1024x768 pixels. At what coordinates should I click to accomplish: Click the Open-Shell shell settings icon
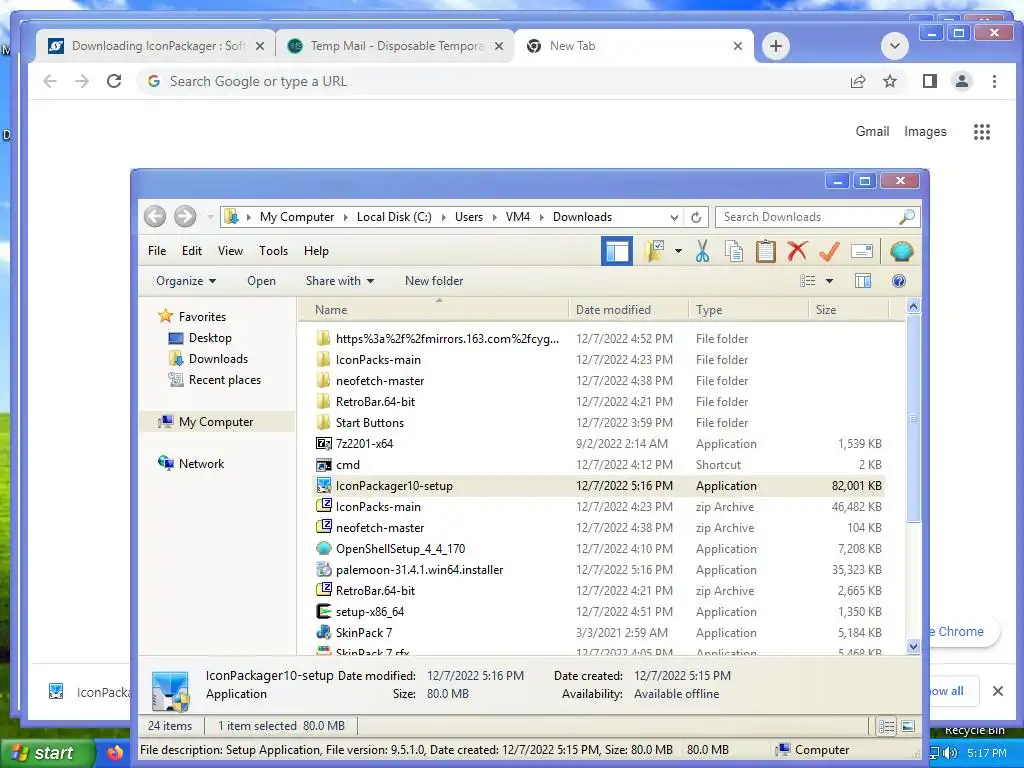coord(901,251)
